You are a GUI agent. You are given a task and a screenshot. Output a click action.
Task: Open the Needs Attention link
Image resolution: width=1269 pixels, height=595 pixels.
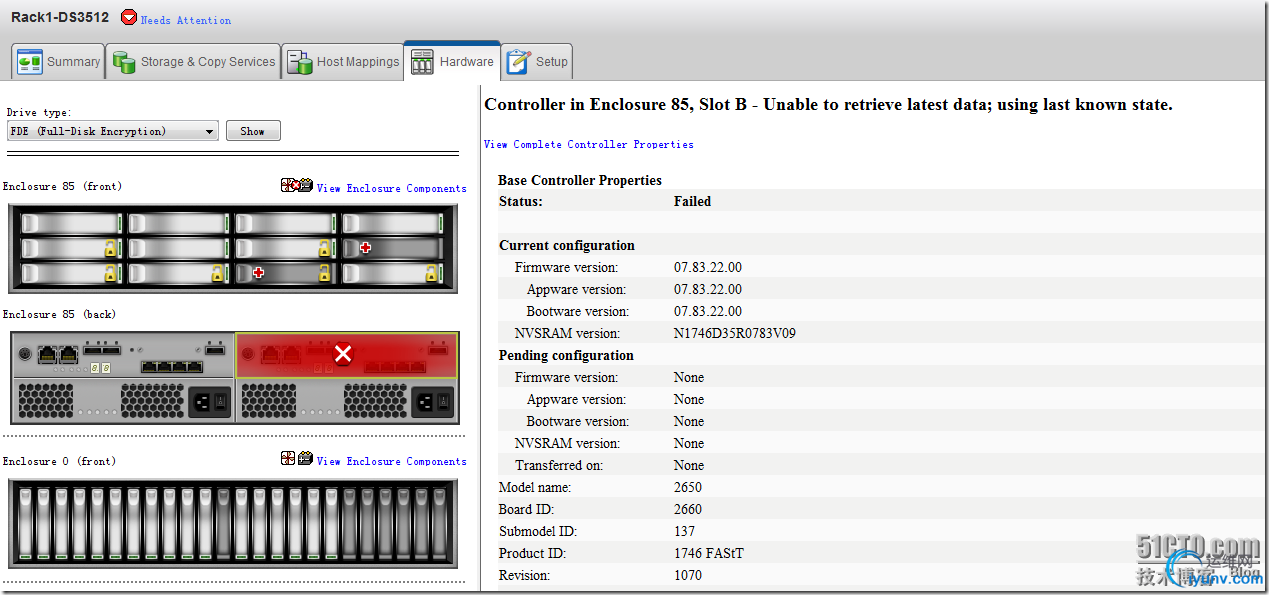[186, 20]
